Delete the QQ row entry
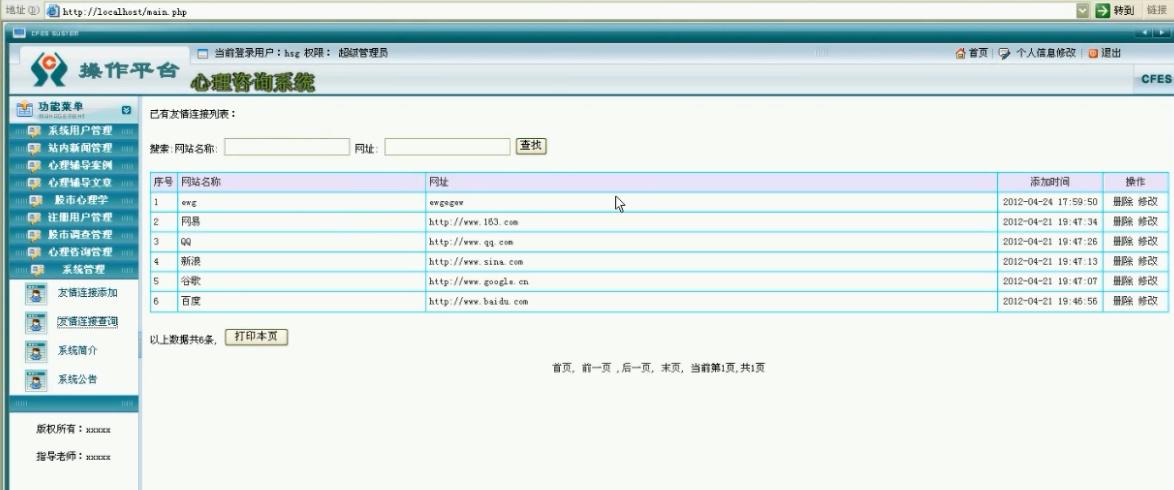1174x490 pixels. [x=1122, y=241]
